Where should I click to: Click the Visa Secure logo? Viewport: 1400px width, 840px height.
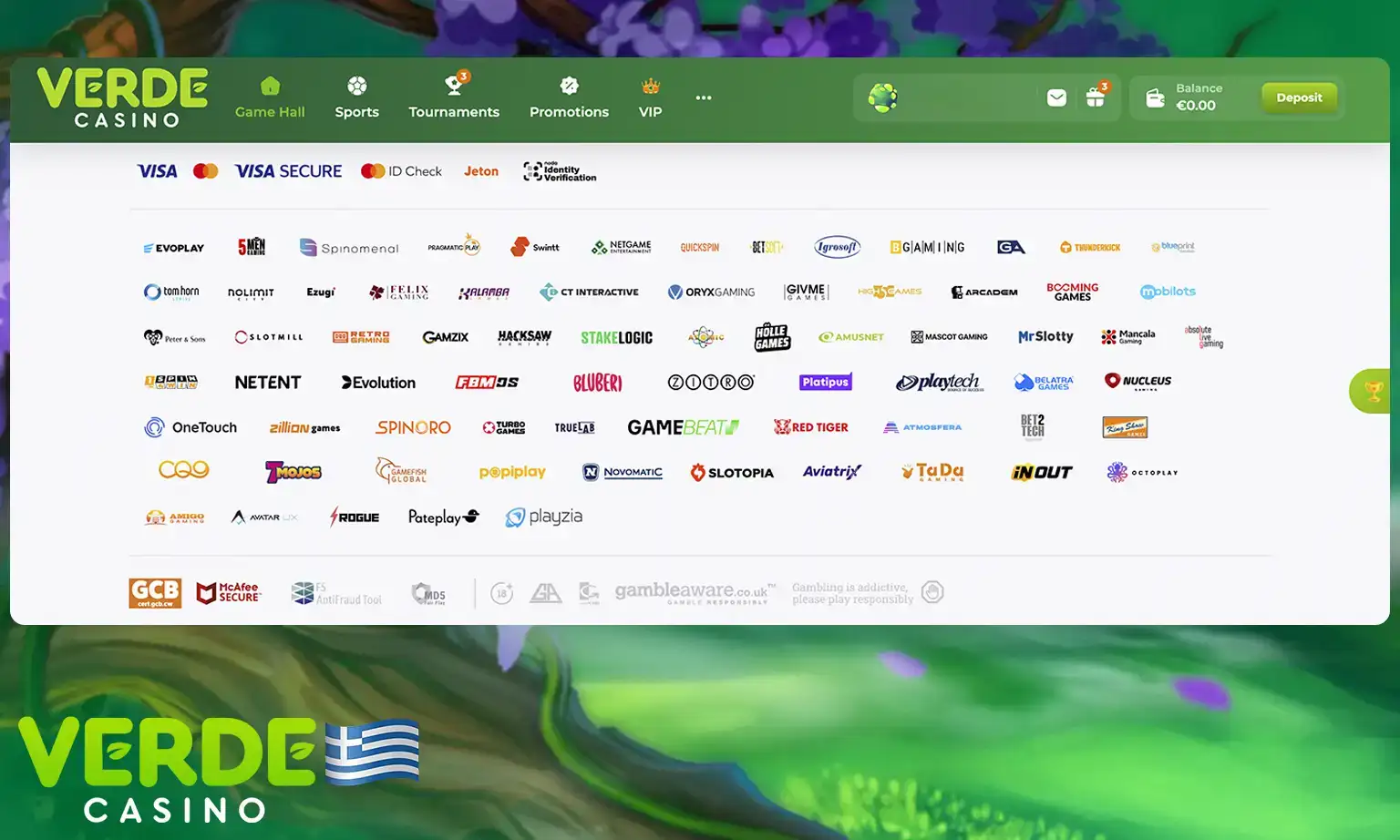tap(288, 171)
